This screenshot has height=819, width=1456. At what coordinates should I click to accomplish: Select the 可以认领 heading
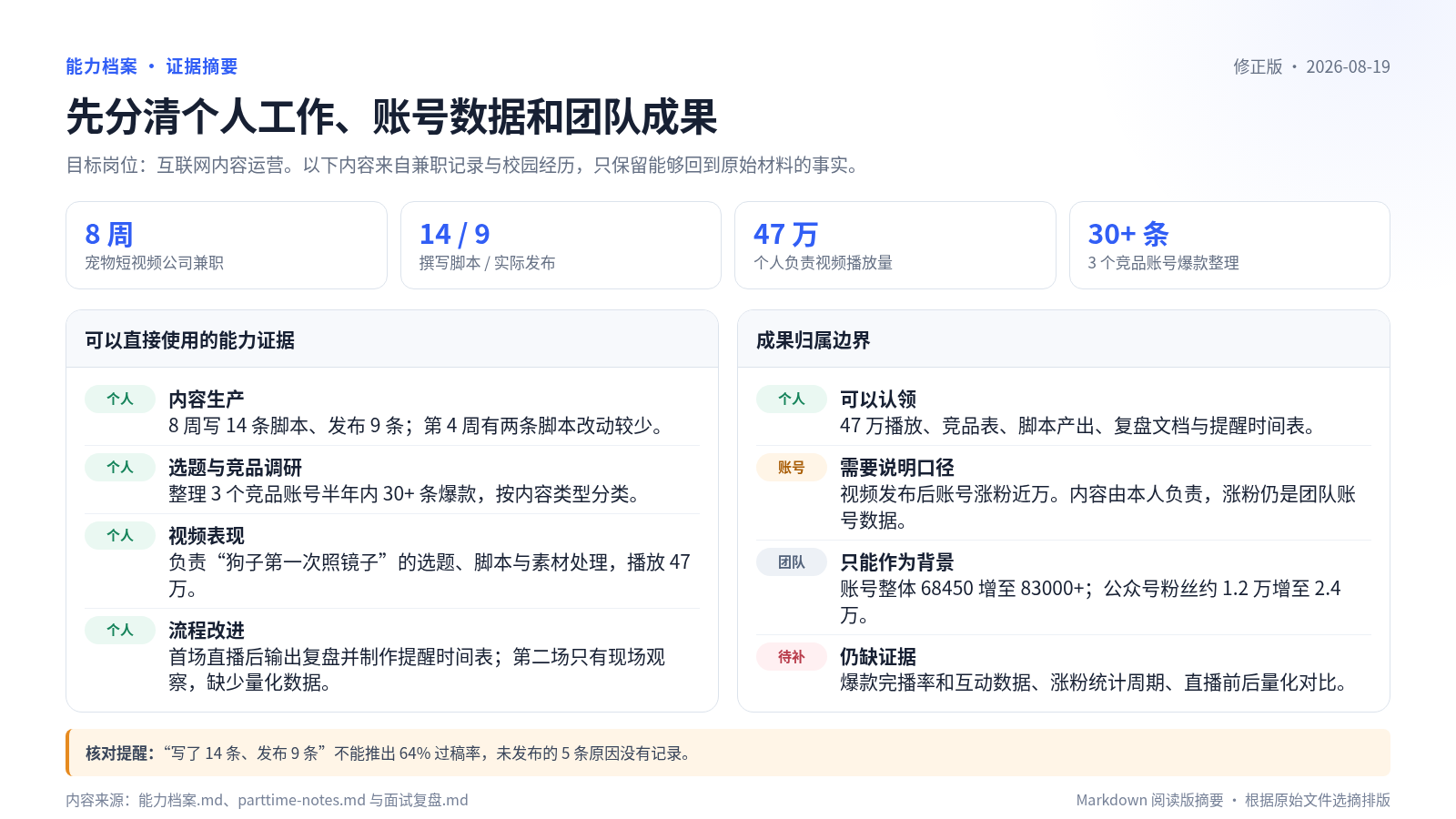coord(878,399)
